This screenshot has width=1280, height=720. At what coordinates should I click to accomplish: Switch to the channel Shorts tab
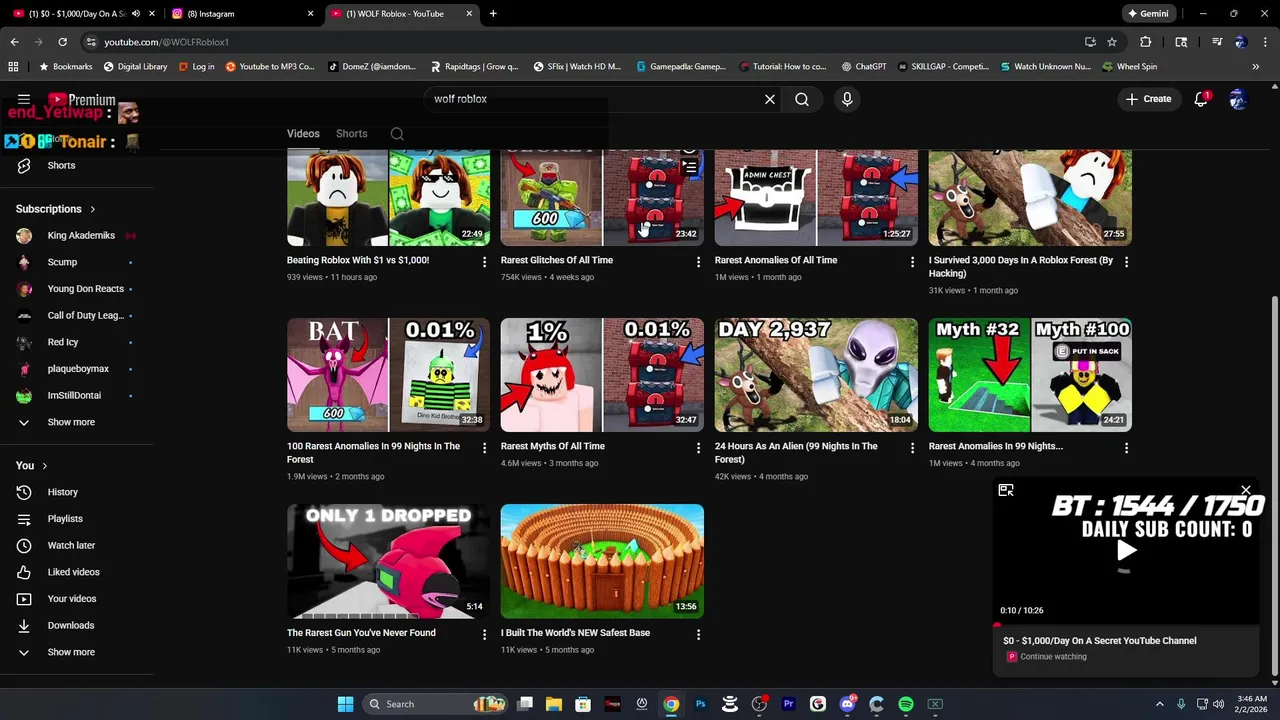tap(351, 134)
